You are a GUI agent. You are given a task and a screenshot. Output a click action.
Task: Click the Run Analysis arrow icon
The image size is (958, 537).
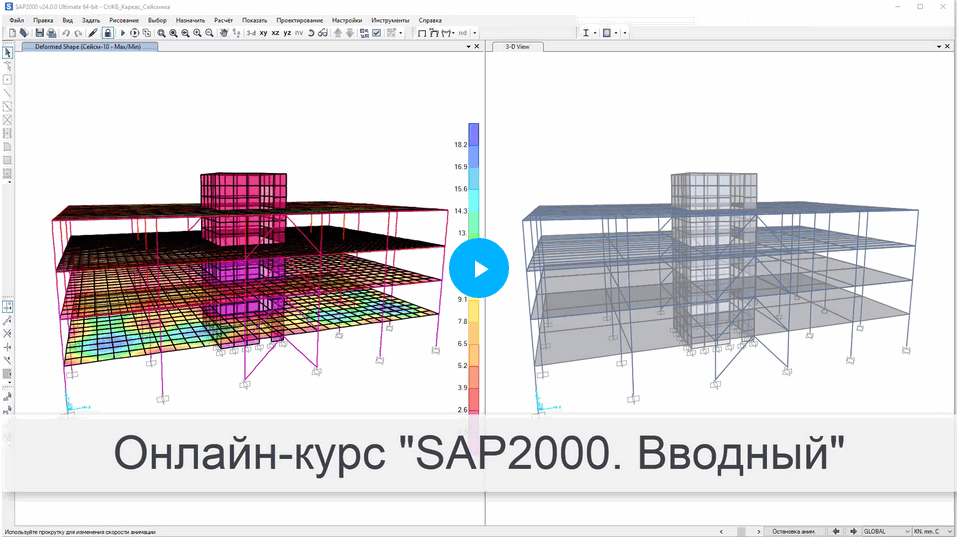pyautogui.click(x=123, y=33)
